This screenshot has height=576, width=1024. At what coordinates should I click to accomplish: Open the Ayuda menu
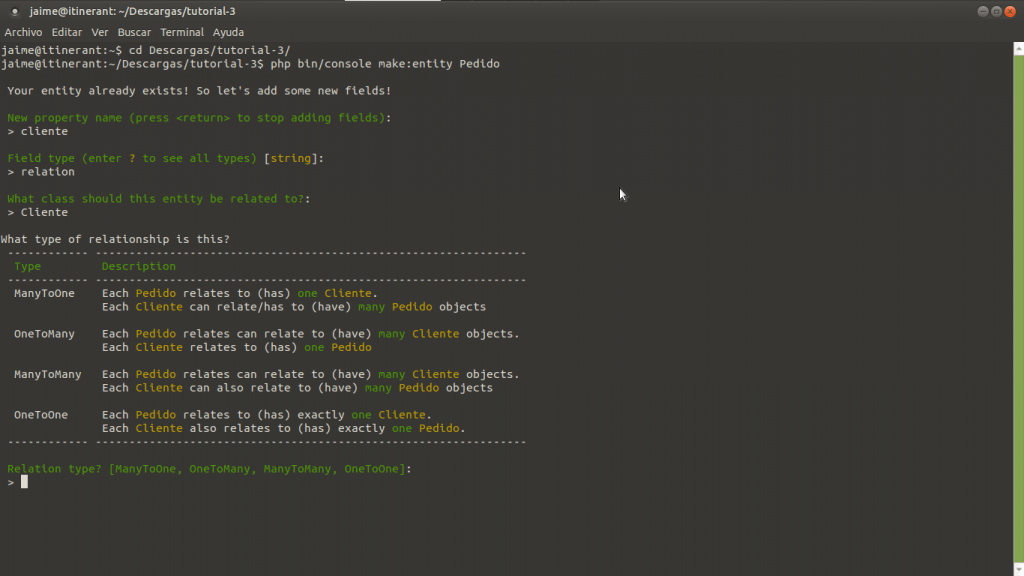coord(228,32)
